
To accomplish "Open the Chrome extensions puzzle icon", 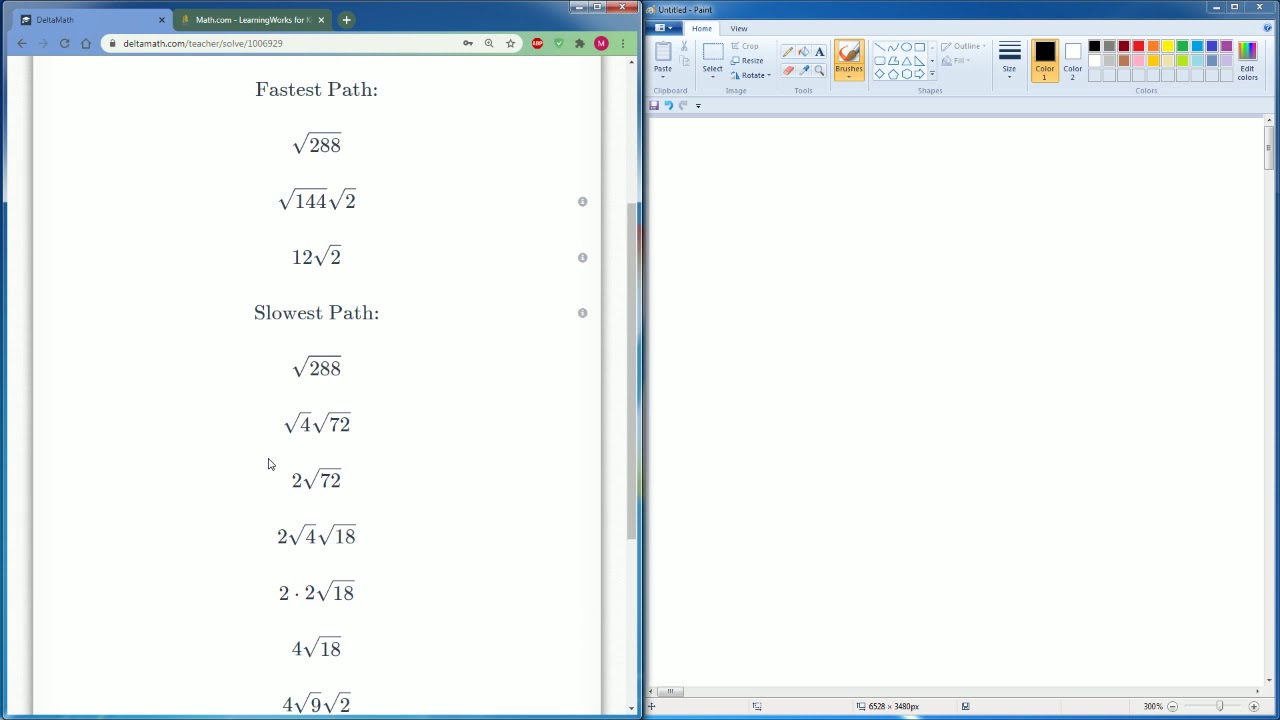I will (x=580, y=43).
